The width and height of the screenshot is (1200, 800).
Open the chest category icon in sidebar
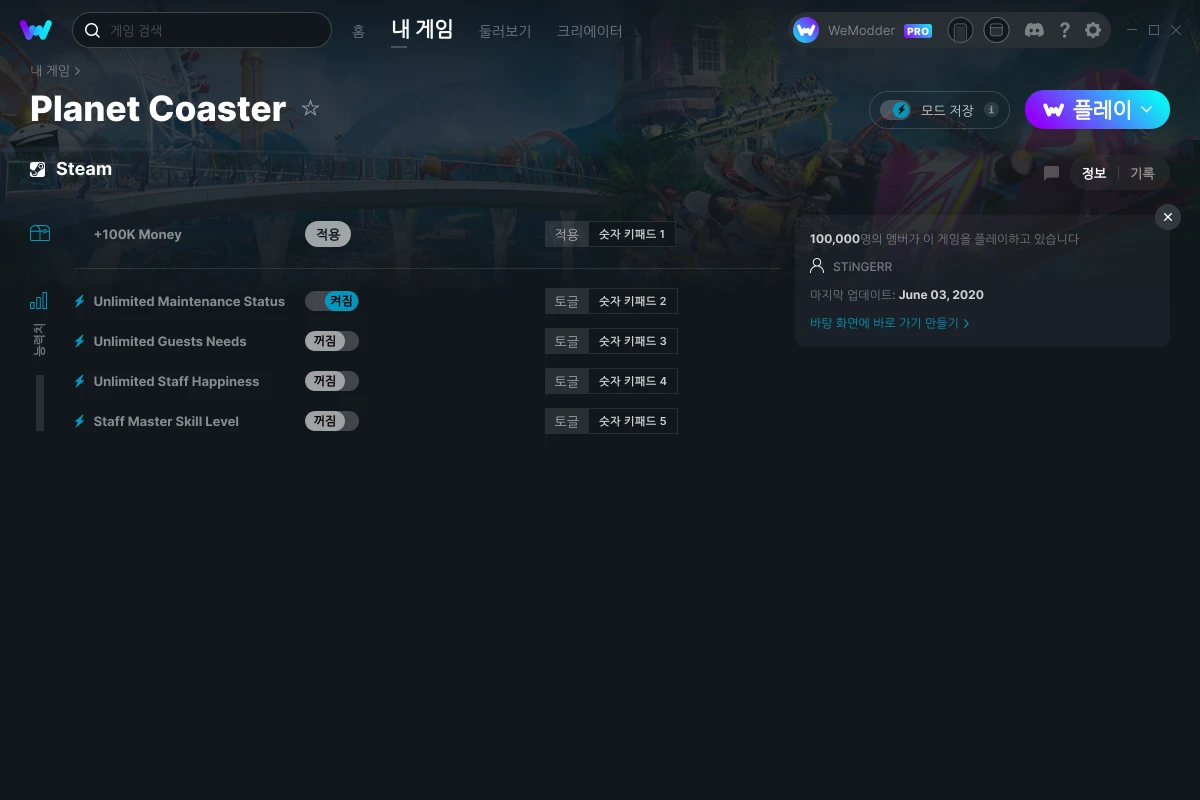(x=40, y=233)
